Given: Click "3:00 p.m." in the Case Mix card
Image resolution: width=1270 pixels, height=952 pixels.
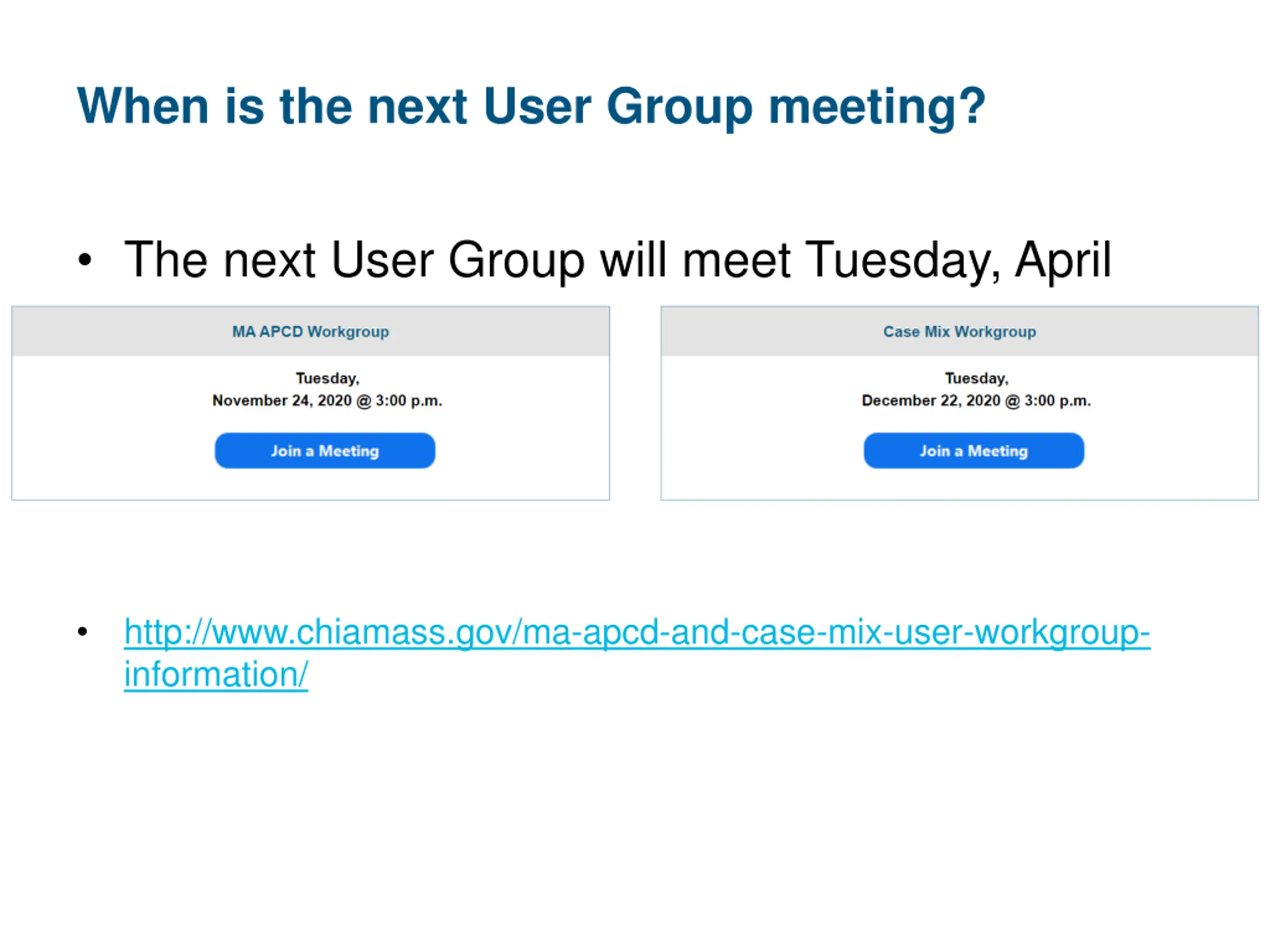Looking at the screenshot, I should 1058,401.
